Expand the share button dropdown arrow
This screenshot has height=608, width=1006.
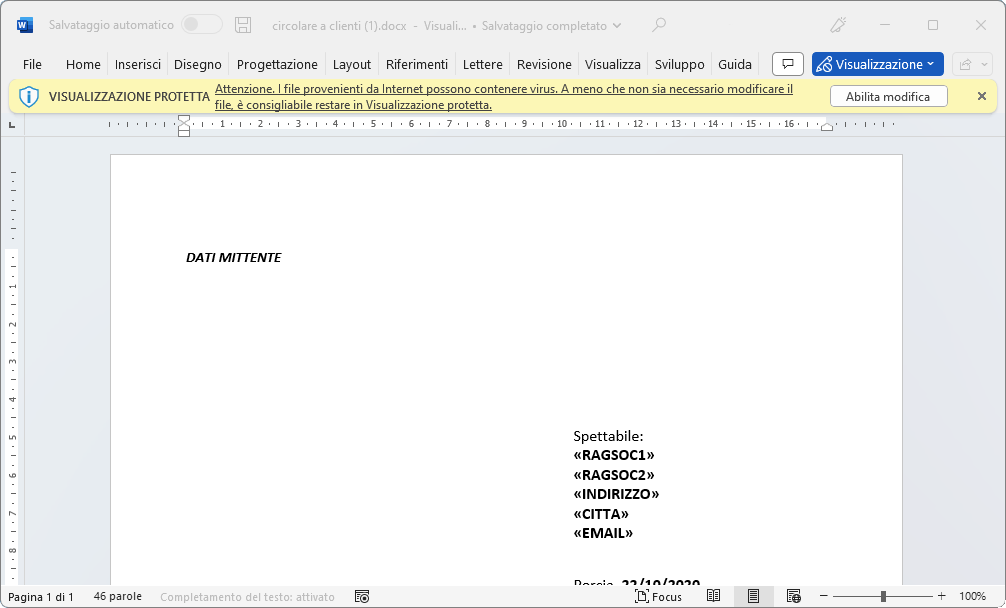click(984, 64)
